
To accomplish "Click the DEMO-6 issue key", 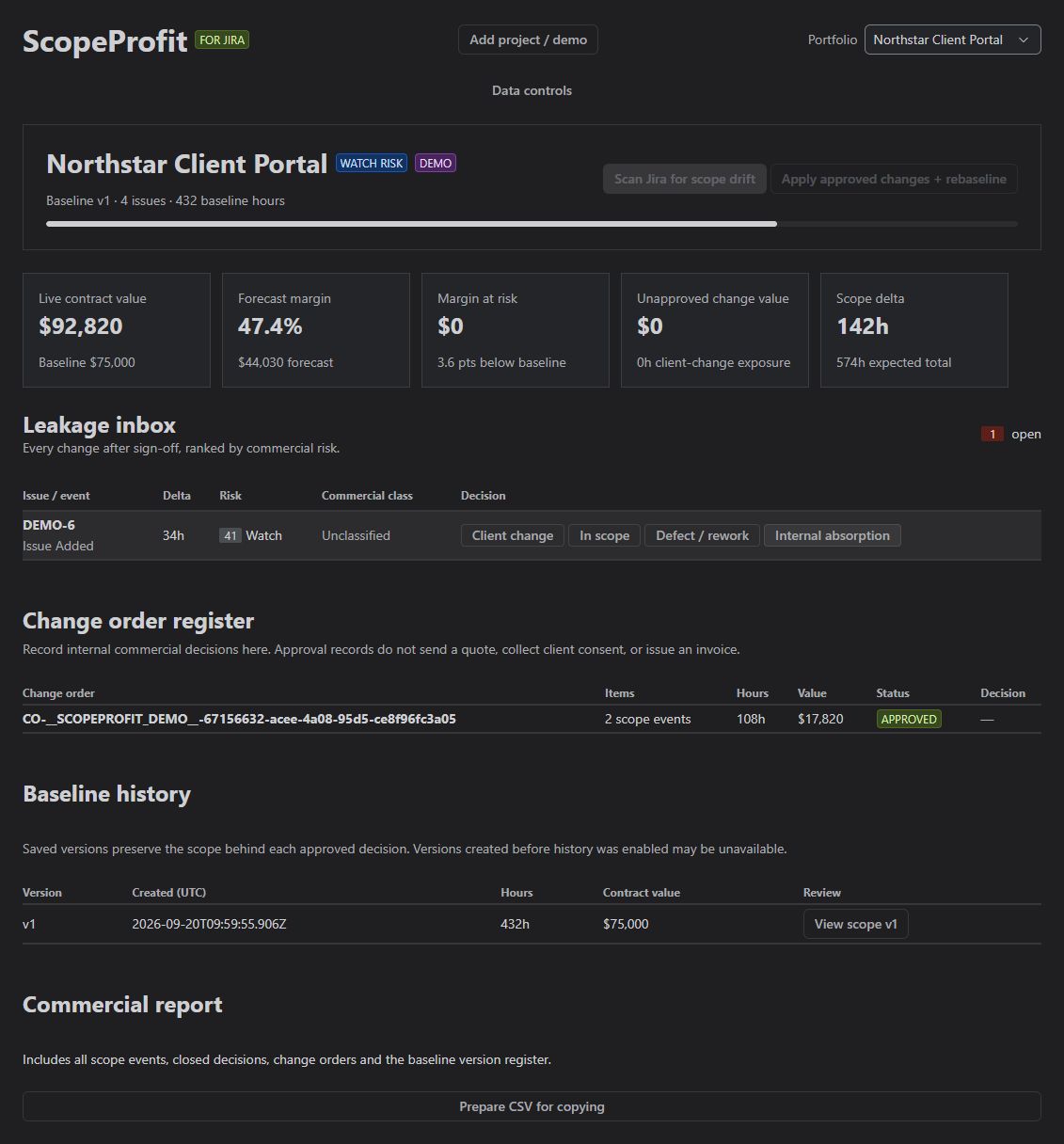I will [x=49, y=525].
